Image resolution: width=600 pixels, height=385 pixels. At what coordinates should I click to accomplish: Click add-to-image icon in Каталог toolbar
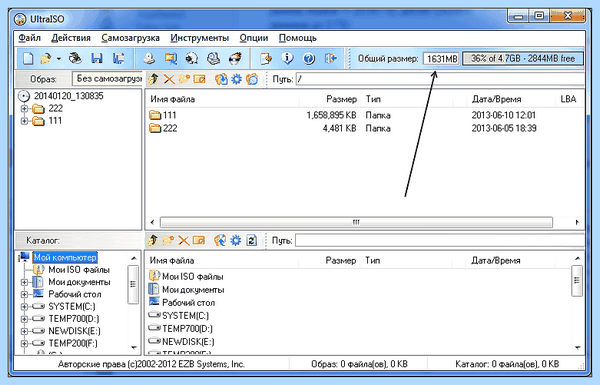pos(220,240)
